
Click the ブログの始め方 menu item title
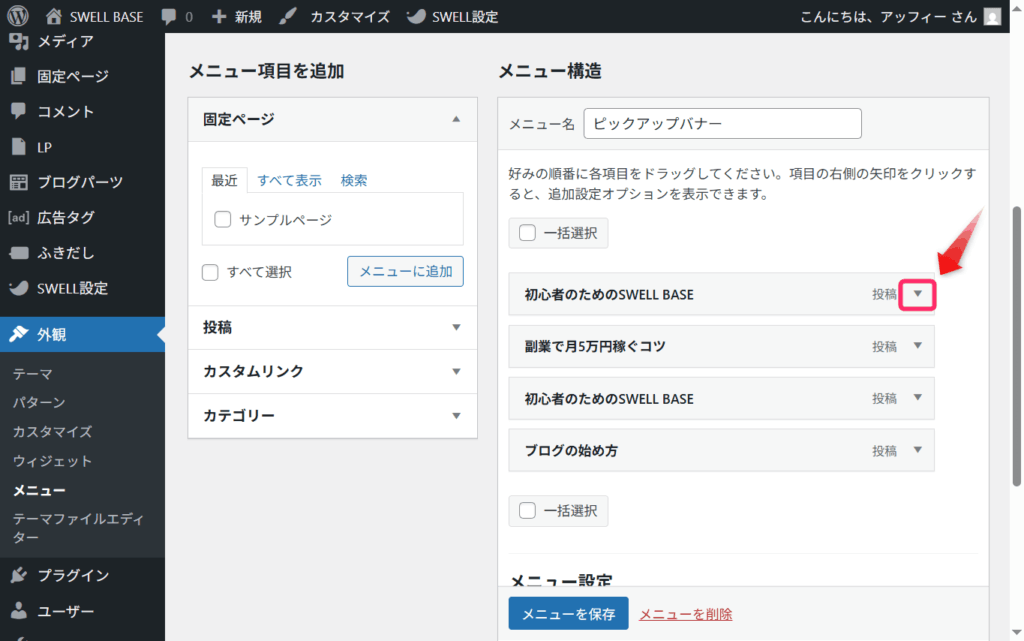[571, 450]
